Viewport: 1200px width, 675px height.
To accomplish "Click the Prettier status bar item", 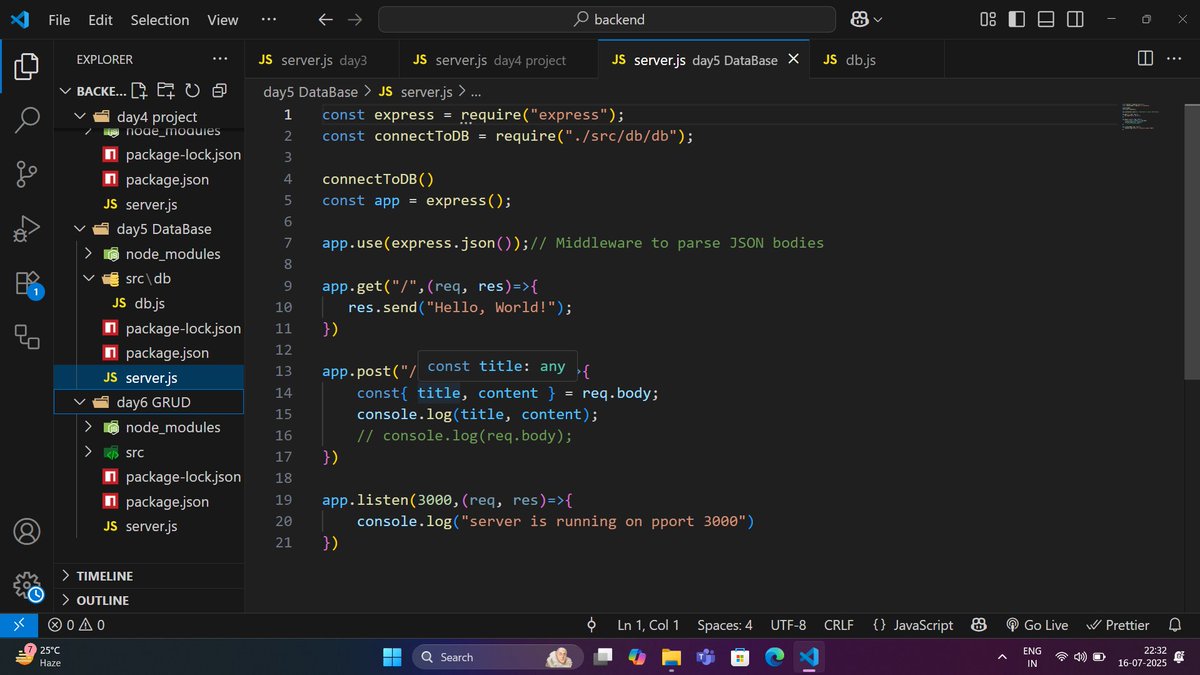I will pos(1118,625).
